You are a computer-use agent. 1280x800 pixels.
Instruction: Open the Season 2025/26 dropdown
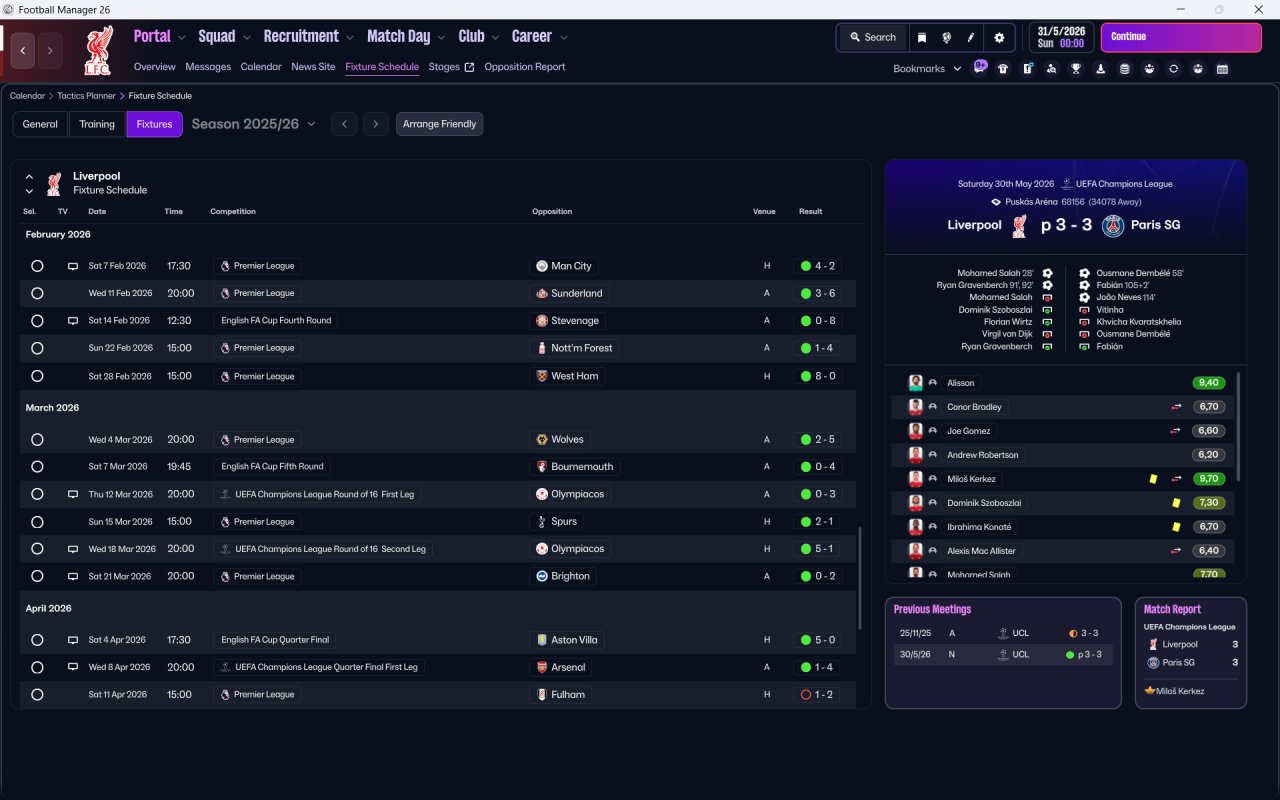[253, 124]
